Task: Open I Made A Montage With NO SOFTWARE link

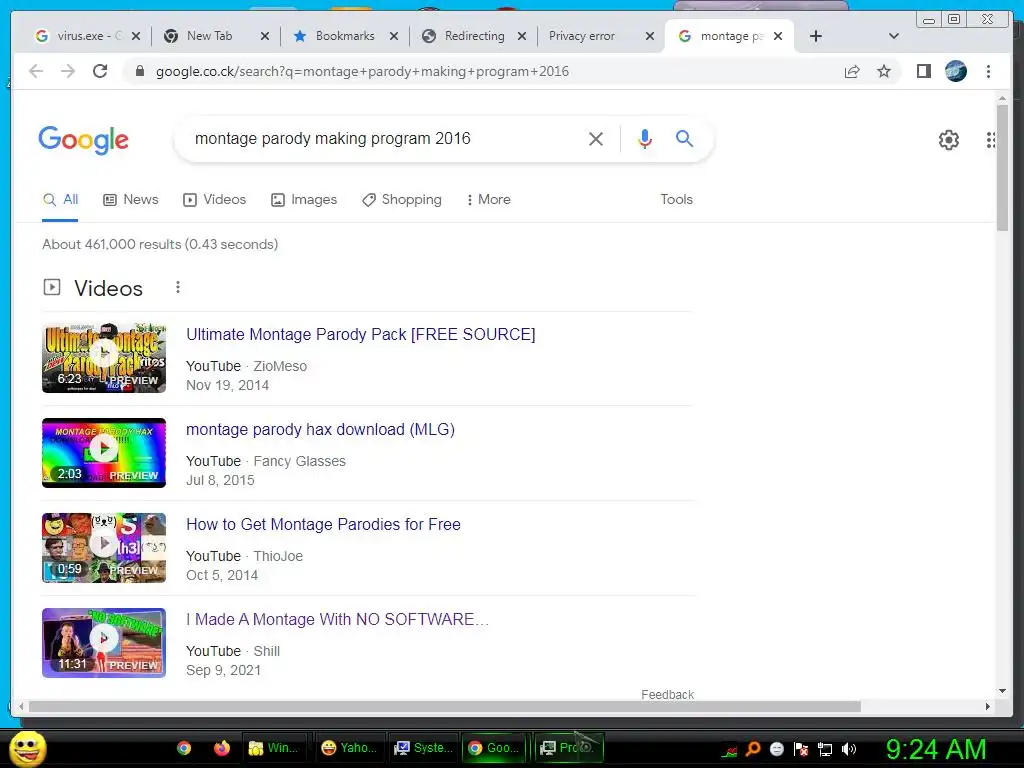Action: pos(337,619)
